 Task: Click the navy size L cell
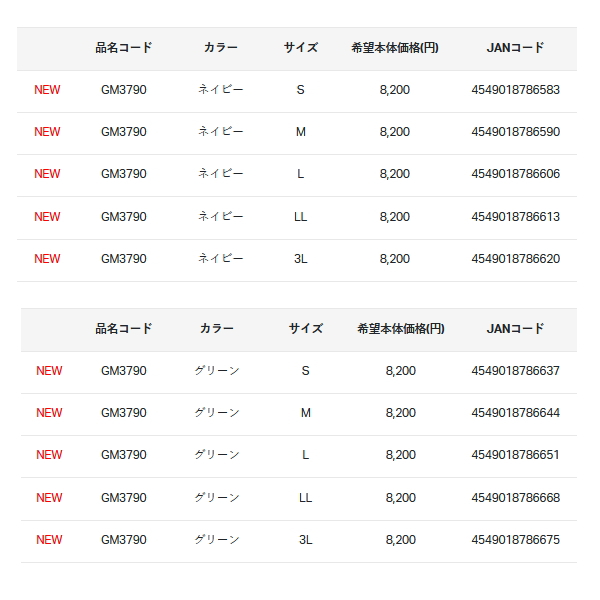click(x=300, y=174)
